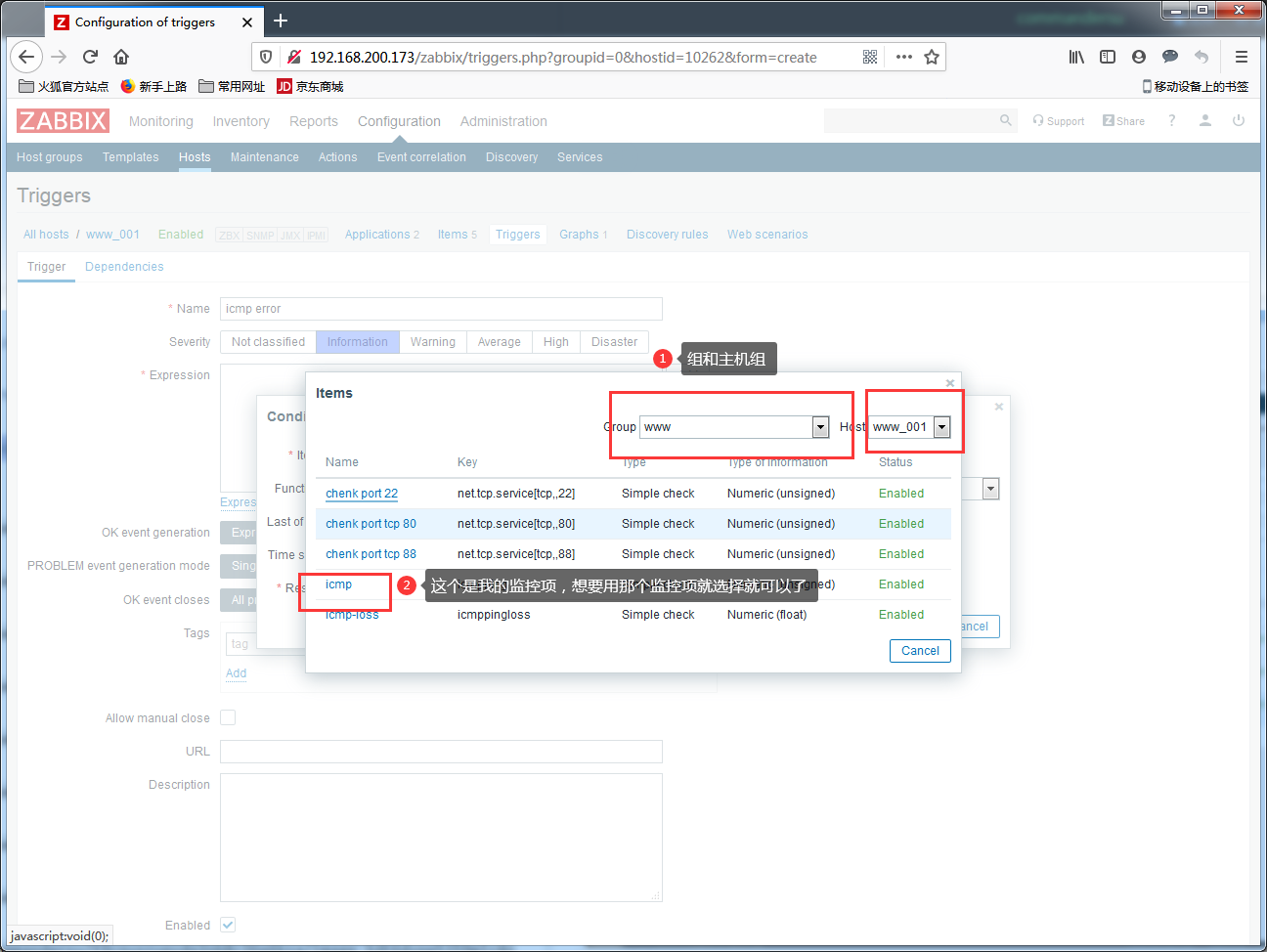Screen dimensions: 1267x952
Task: Open the Web scenarios link
Action: click(x=767, y=235)
